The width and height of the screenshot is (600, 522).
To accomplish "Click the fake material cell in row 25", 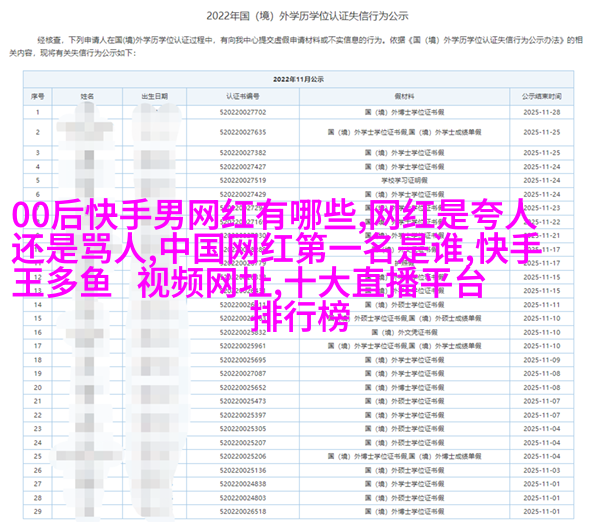I will pos(404,456).
